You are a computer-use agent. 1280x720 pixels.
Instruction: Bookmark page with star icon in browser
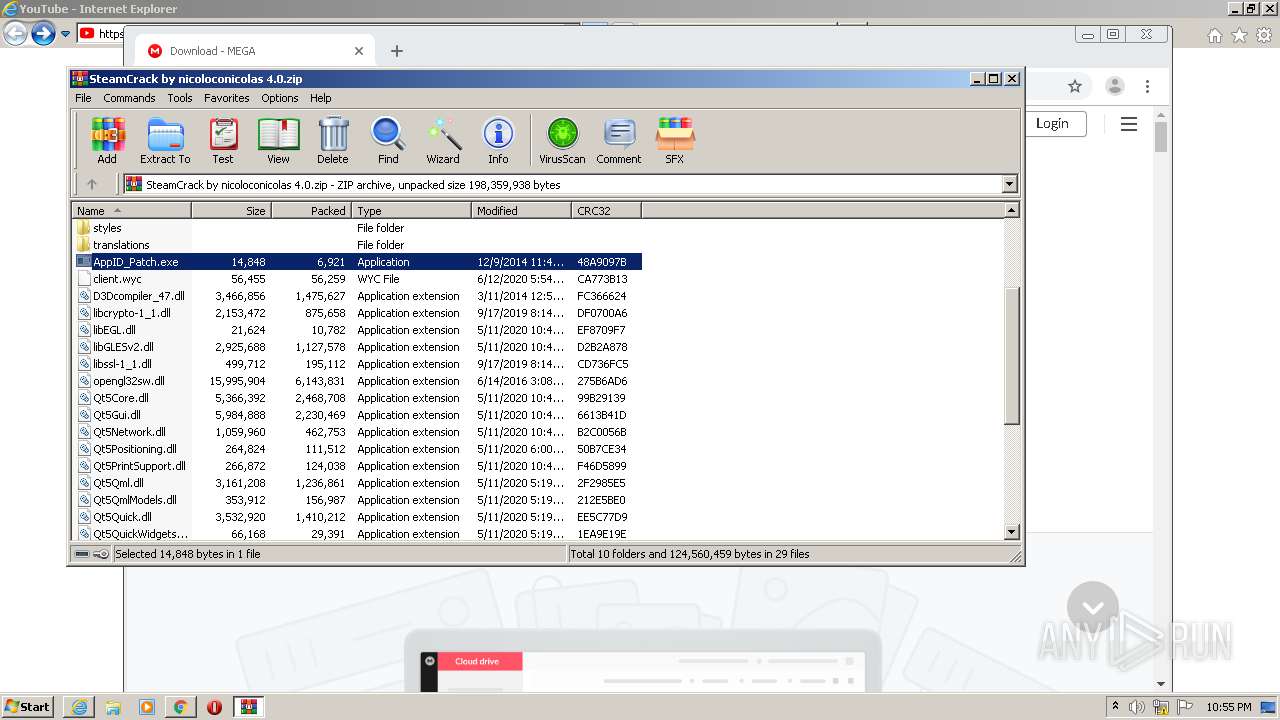(1075, 87)
